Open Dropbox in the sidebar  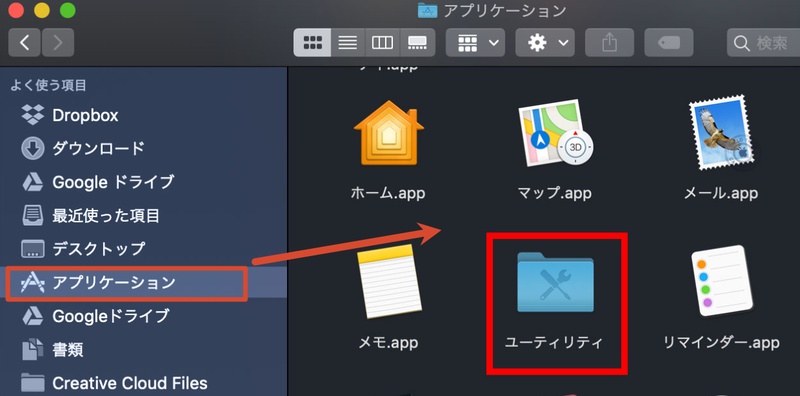(x=144, y=115)
